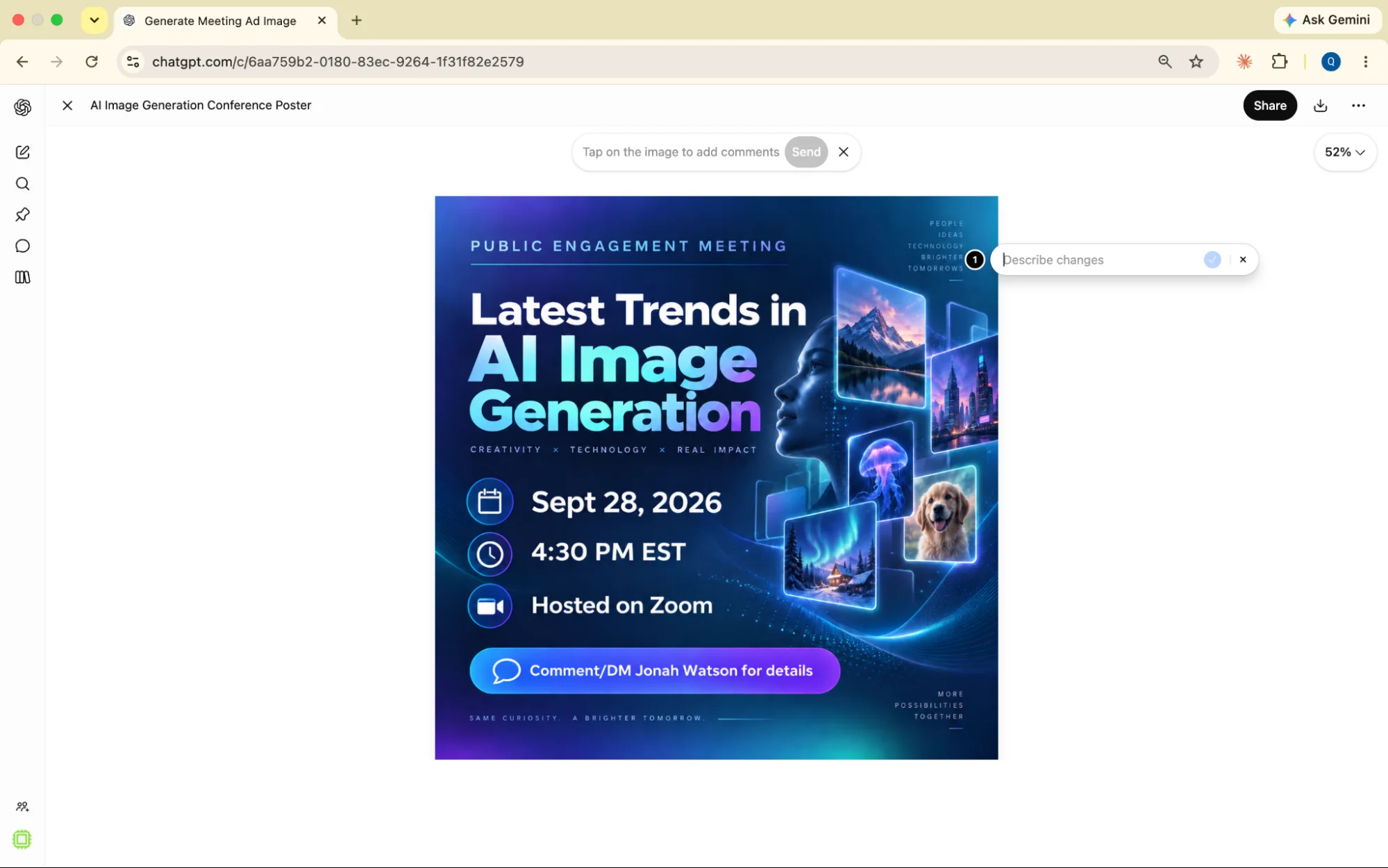Open Chrome's three-dot menu

[x=1365, y=62]
